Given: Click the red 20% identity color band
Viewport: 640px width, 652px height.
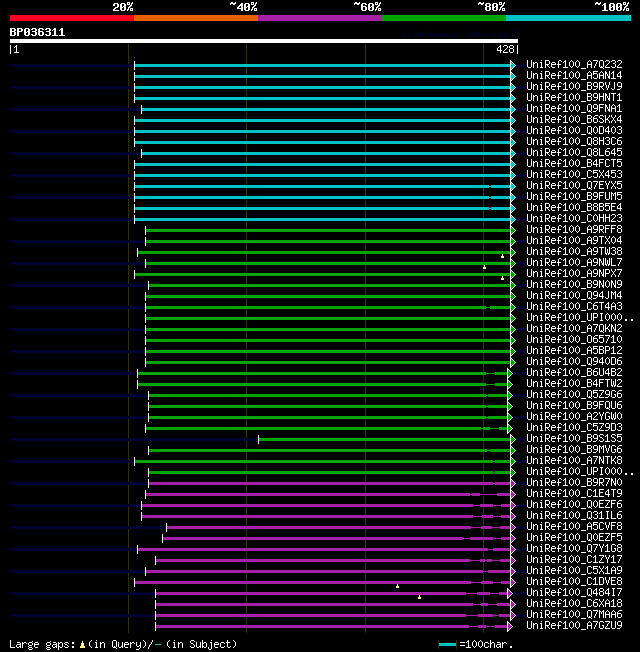Looking at the screenshot, I should (x=72, y=18).
